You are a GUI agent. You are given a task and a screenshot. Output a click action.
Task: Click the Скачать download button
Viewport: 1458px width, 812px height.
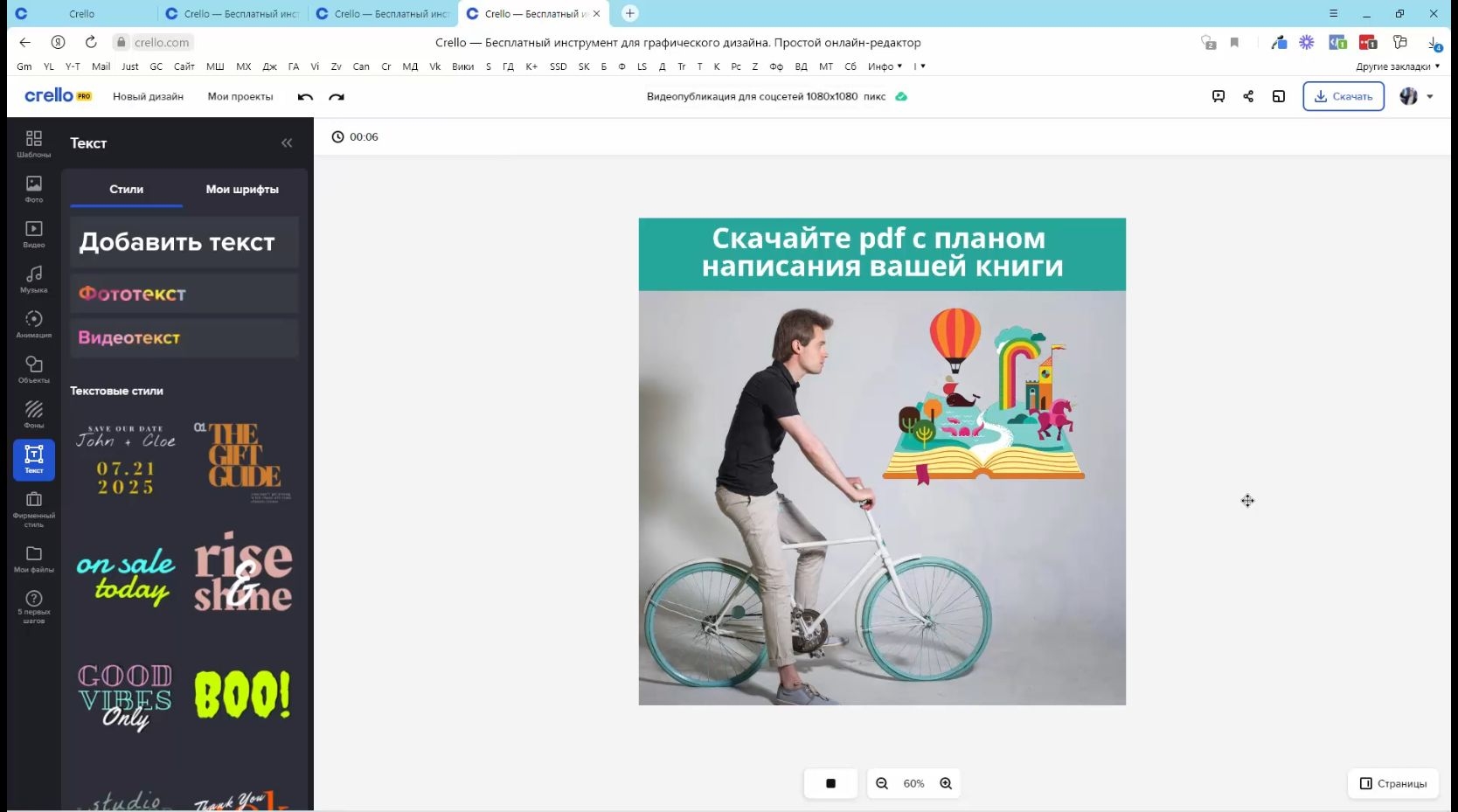pyautogui.click(x=1343, y=96)
